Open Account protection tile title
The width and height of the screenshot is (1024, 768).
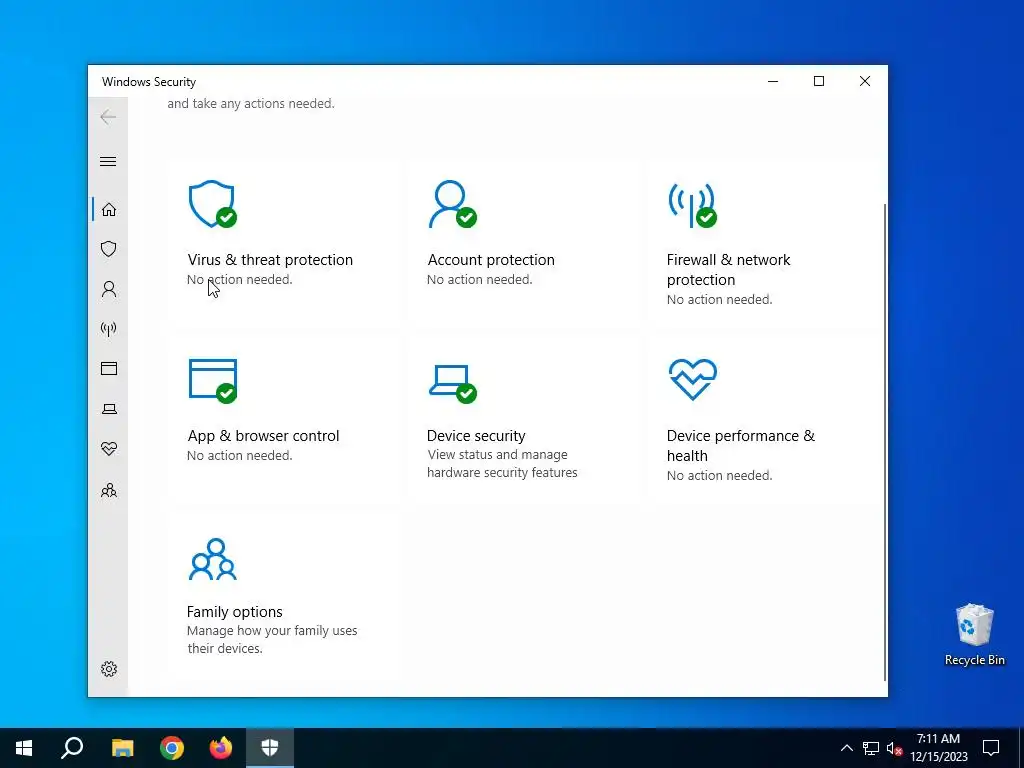pyautogui.click(x=491, y=260)
